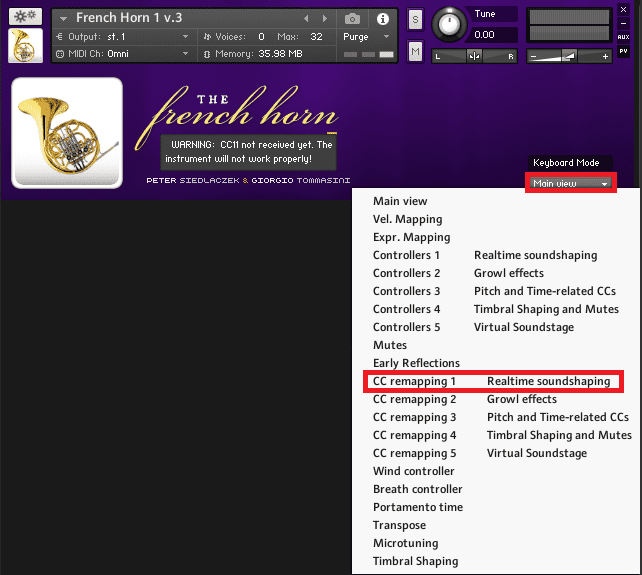Screen dimensions: 642x575
Task: Select Early Reflections menu item
Action: (x=416, y=363)
